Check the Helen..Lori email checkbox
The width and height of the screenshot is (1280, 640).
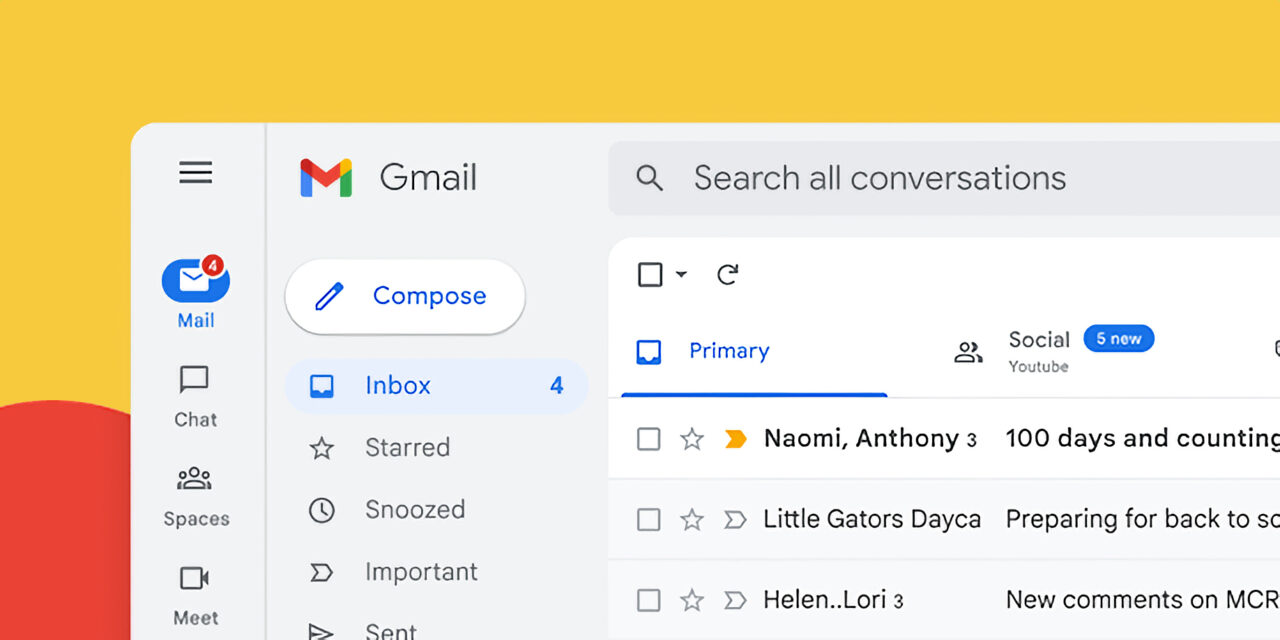(649, 600)
